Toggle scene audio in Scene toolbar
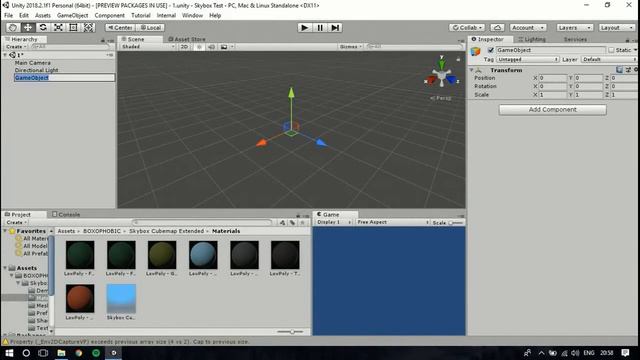Viewport: 640px width, 360px height. pos(211,47)
